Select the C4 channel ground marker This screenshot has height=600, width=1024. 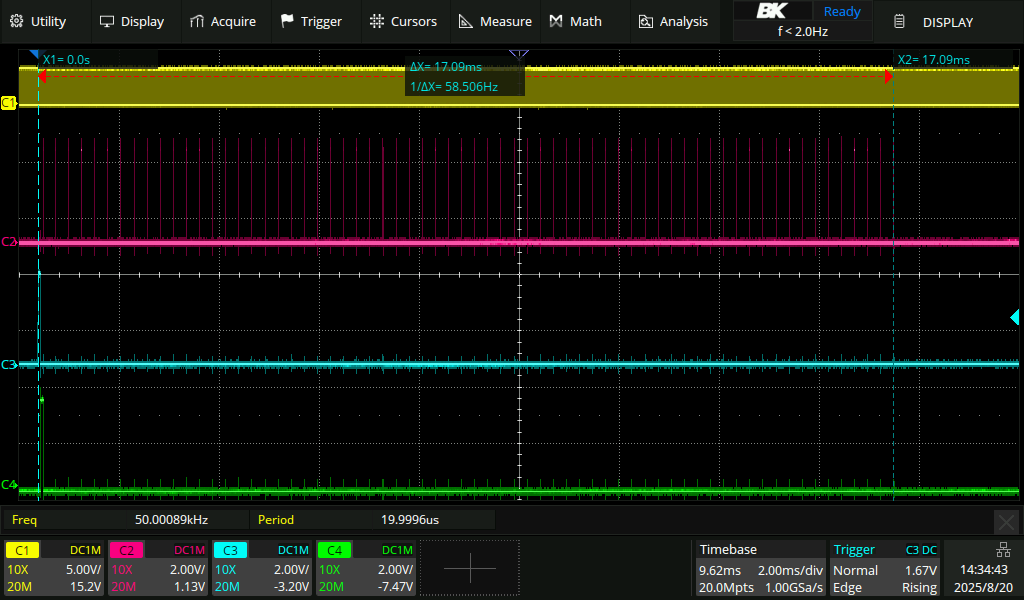pyautogui.click(x=8, y=484)
